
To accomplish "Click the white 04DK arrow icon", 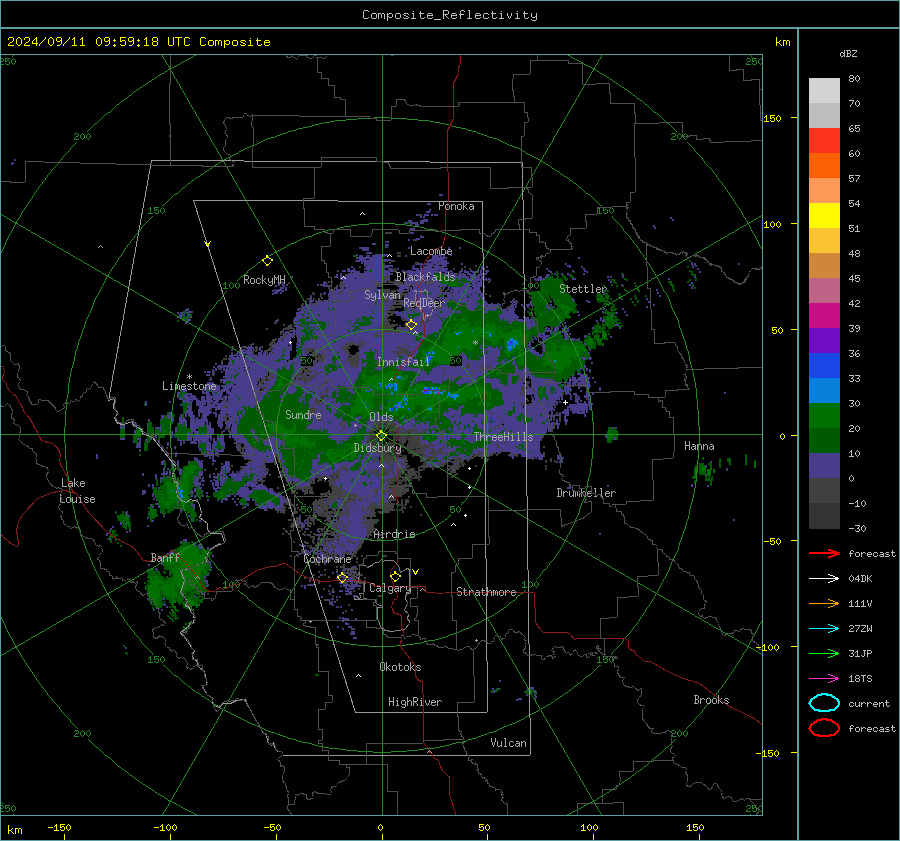I will (824, 579).
